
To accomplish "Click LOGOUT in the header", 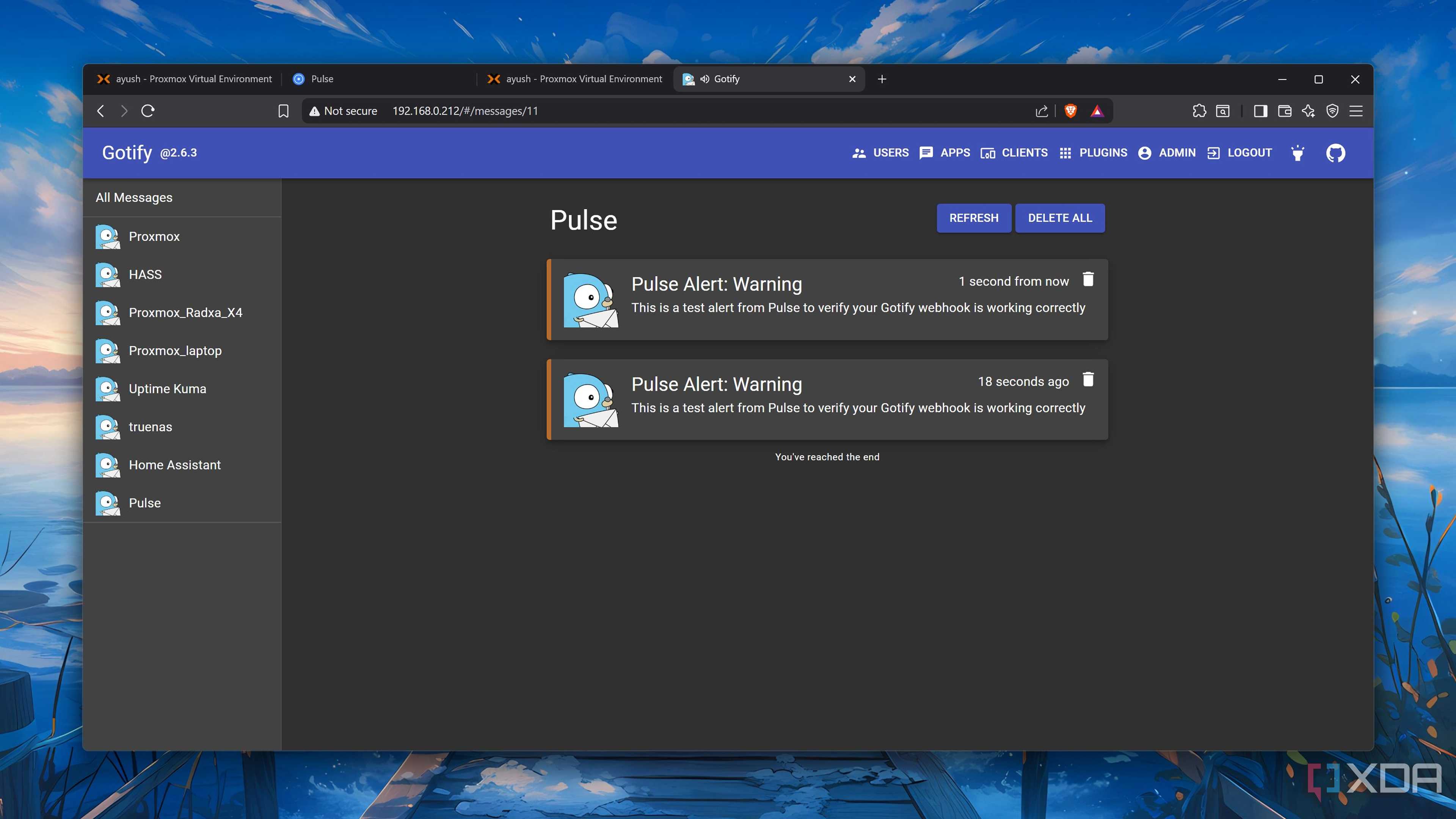I will (x=1239, y=152).
